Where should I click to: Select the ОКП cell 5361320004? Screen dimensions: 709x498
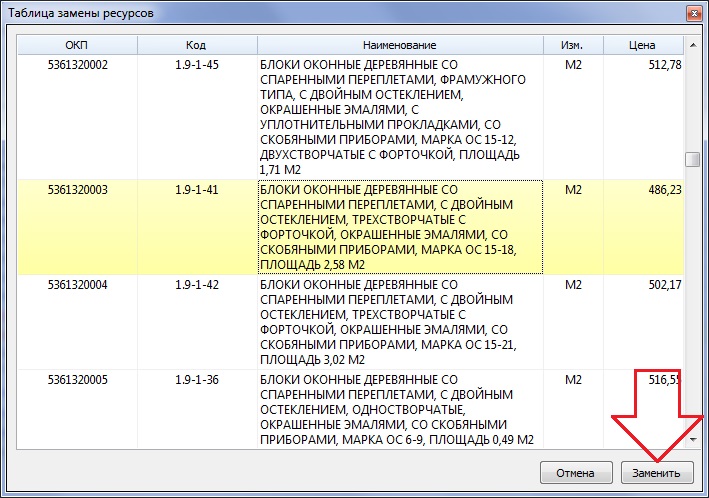click(x=78, y=322)
